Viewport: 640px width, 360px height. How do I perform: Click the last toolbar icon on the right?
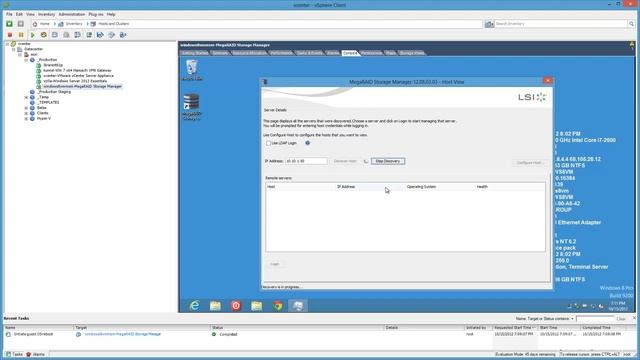pos(123,35)
